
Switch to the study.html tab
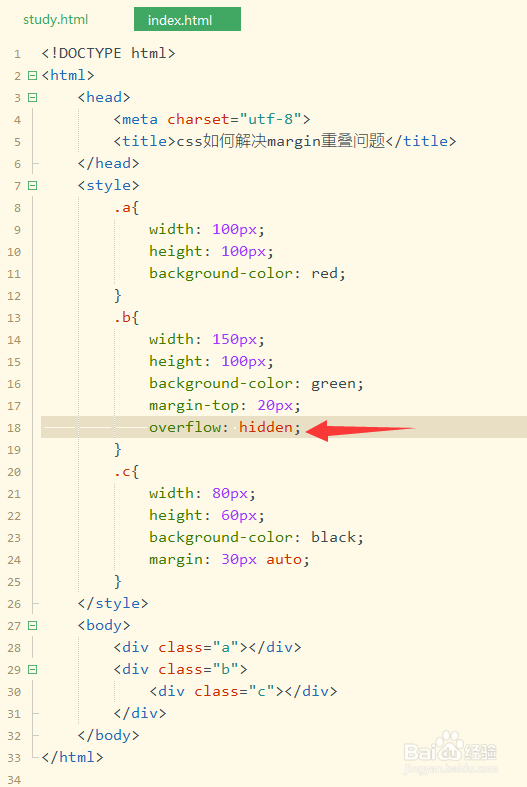pos(55,20)
